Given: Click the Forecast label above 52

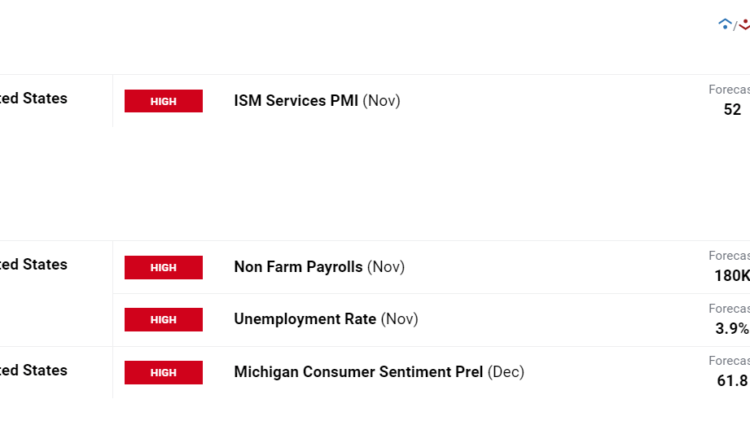Looking at the screenshot, I should click(x=729, y=90).
